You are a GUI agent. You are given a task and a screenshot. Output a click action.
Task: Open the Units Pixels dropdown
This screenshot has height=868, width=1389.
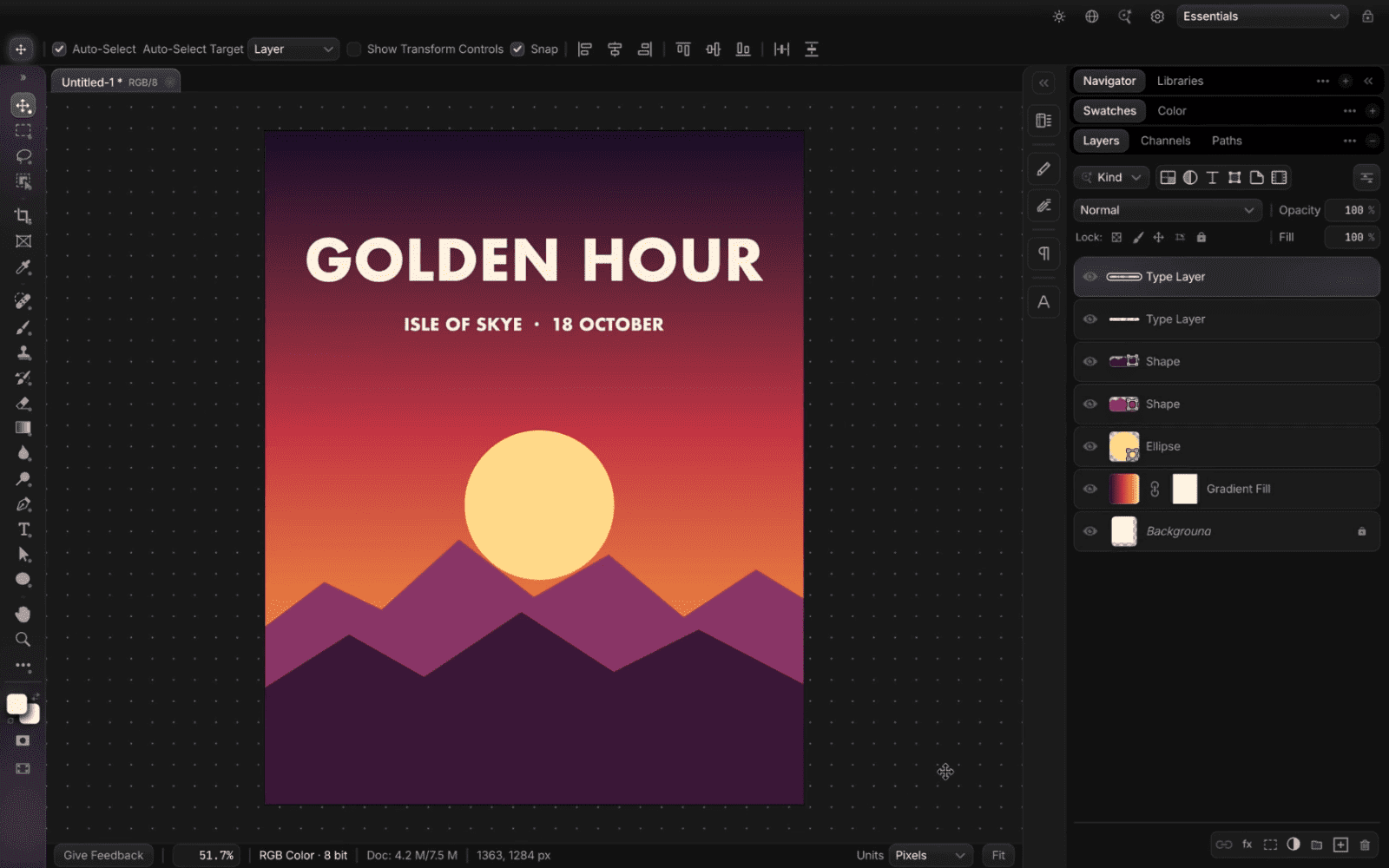(930, 855)
